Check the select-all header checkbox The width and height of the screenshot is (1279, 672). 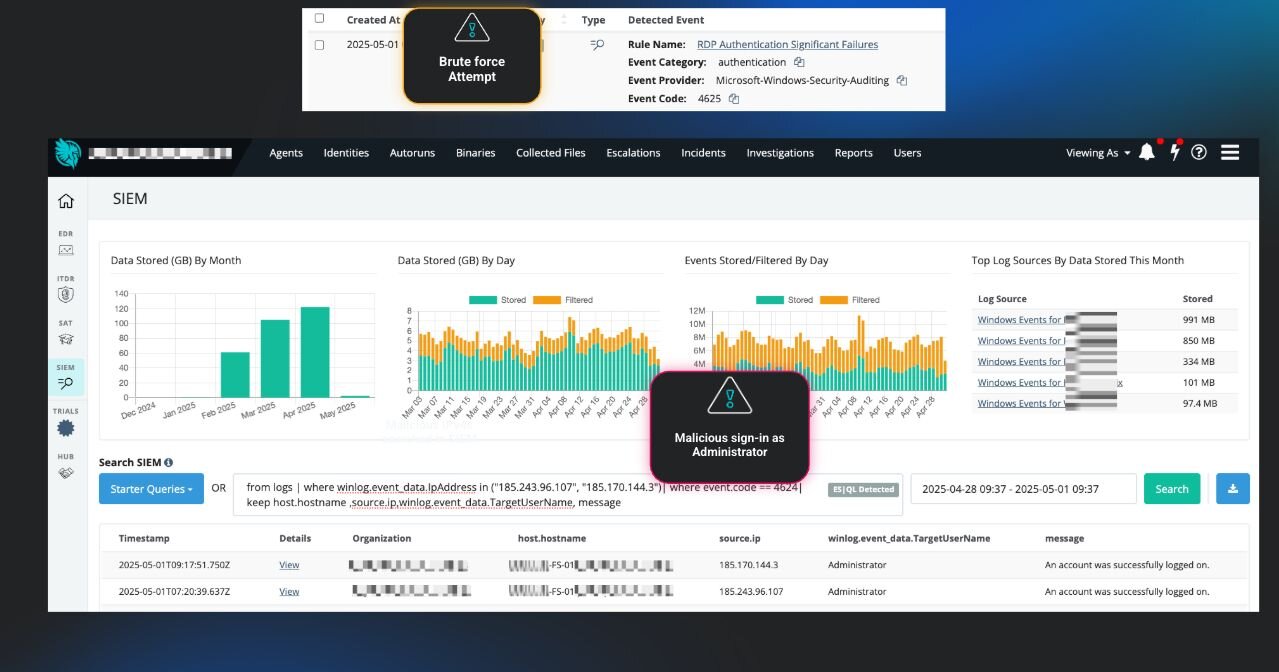(319, 18)
